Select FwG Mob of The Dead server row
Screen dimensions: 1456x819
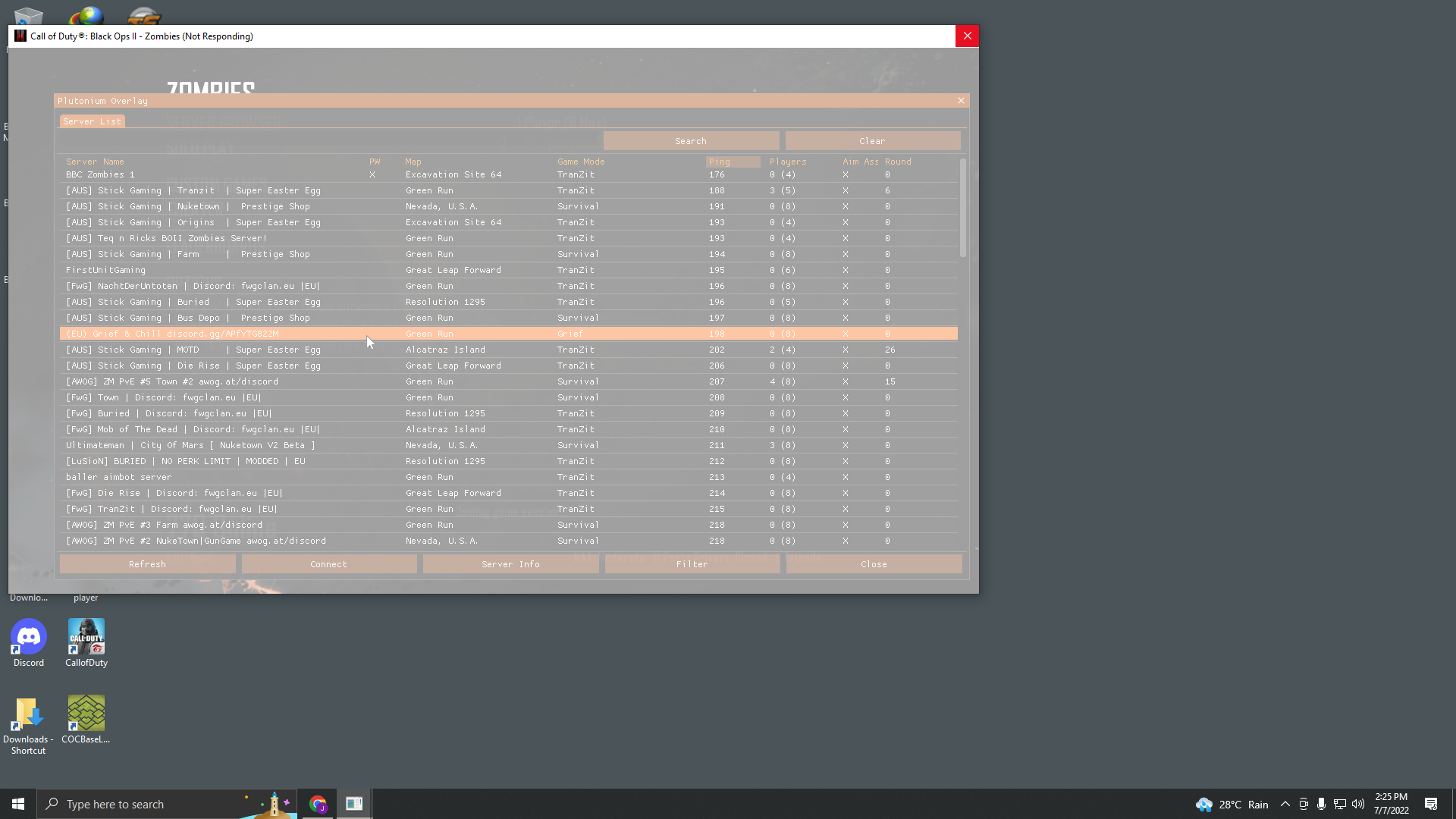click(x=509, y=429)
